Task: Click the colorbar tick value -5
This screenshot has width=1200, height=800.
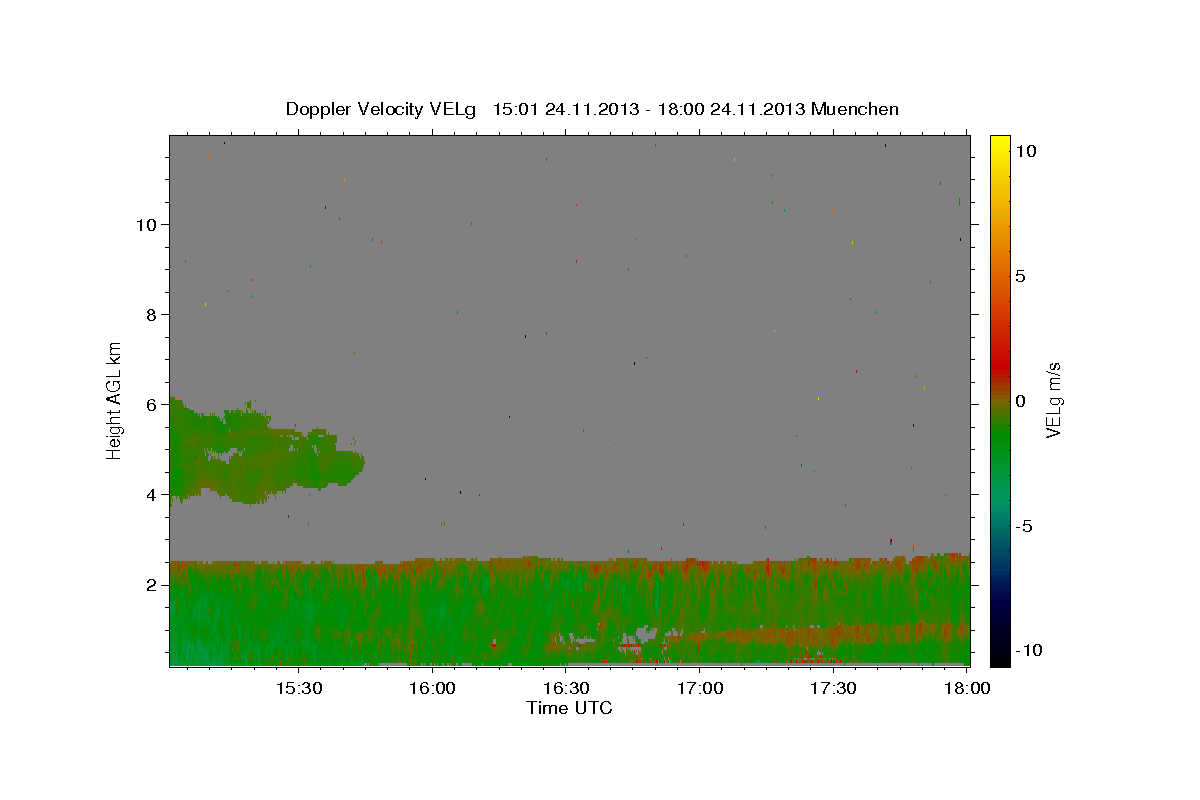Action: click(x=1024, y=526)
